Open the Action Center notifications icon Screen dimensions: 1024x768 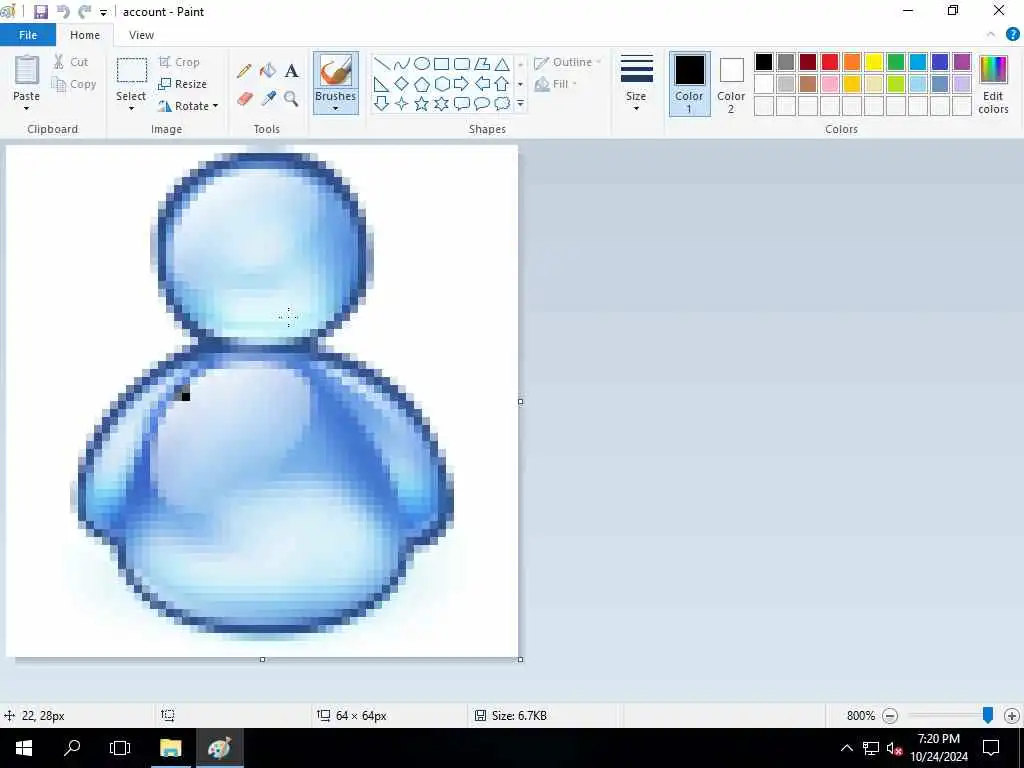[x=991, y=748]
